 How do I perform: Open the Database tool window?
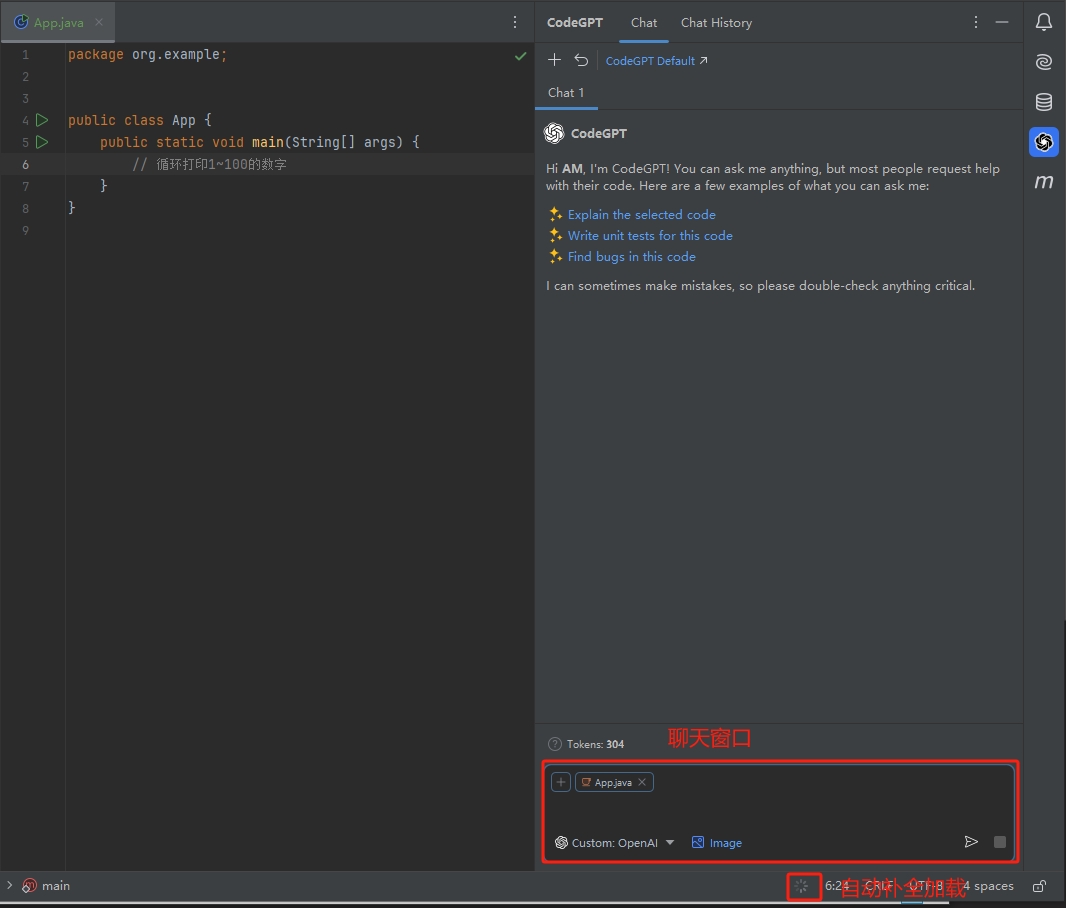pyautogui.click(x=1044, y=102)
